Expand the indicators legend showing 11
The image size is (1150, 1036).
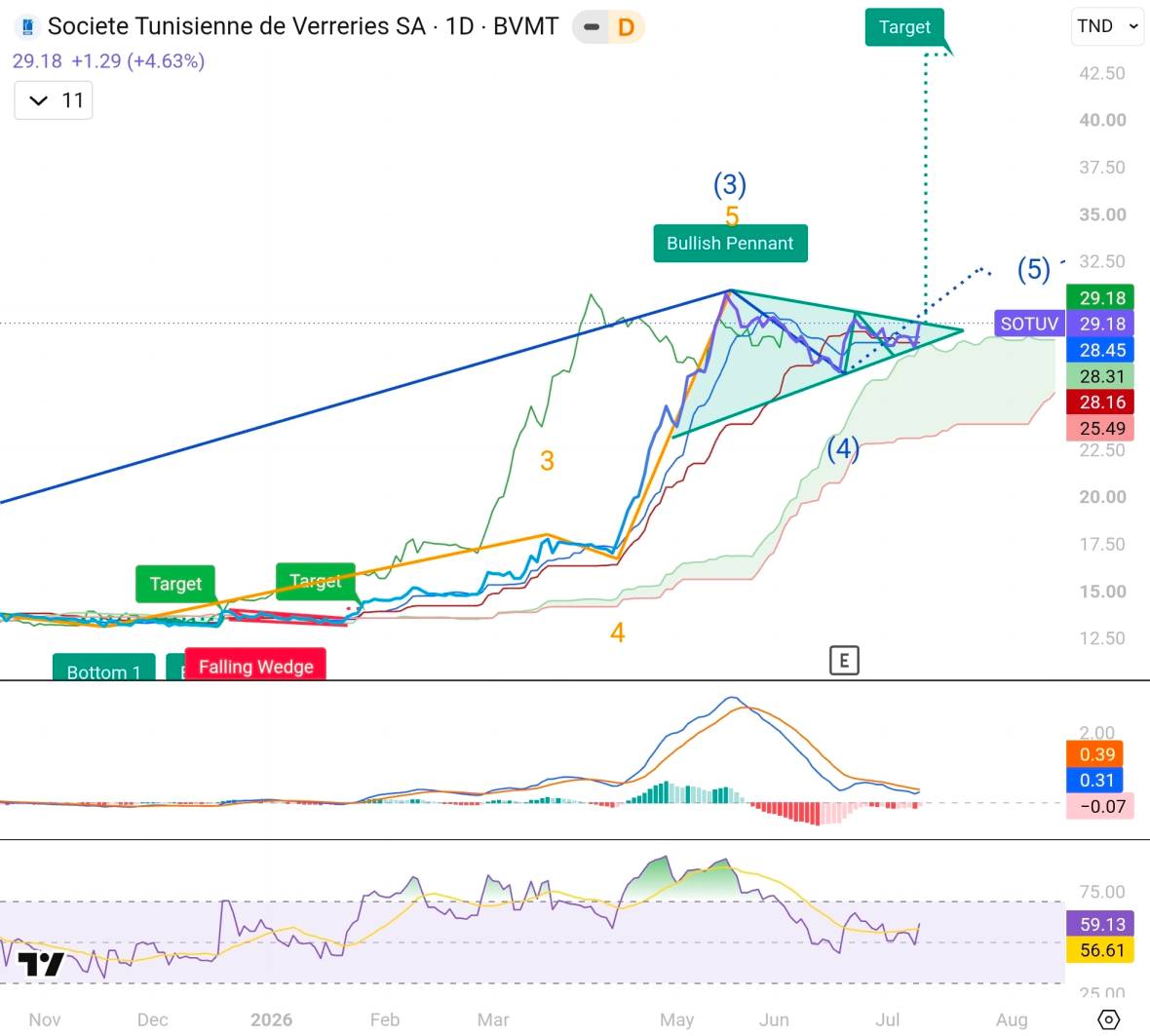pos(54,99)
